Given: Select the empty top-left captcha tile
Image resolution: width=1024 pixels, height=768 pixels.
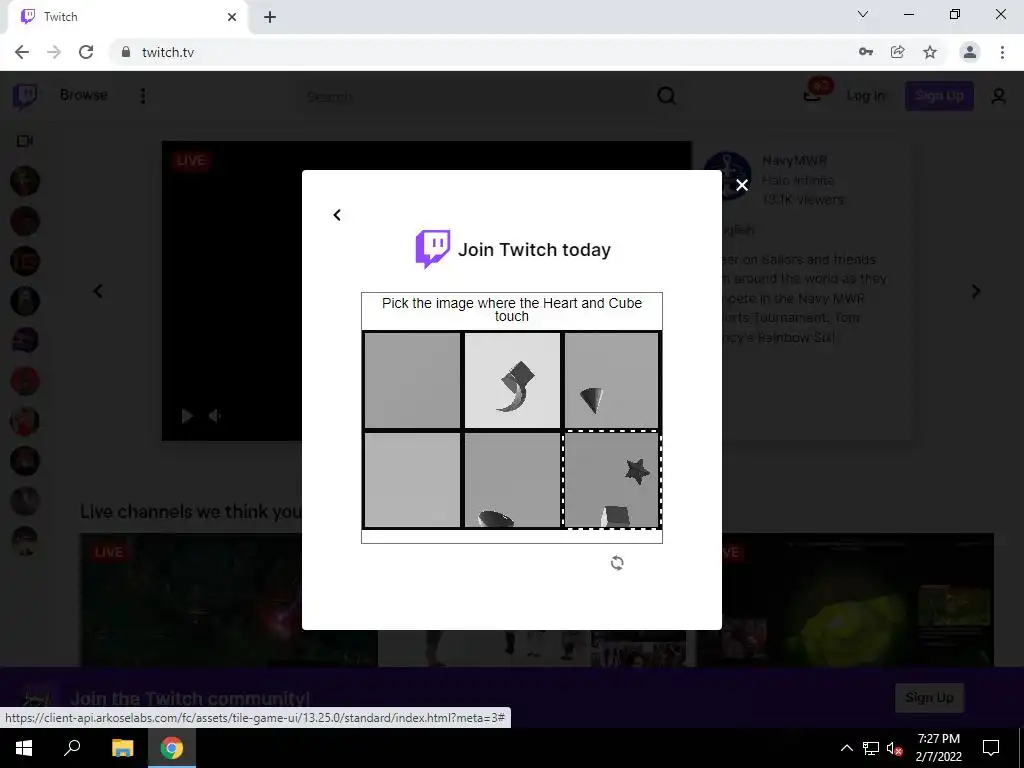Looking at the screenshot, I should 412,379.
